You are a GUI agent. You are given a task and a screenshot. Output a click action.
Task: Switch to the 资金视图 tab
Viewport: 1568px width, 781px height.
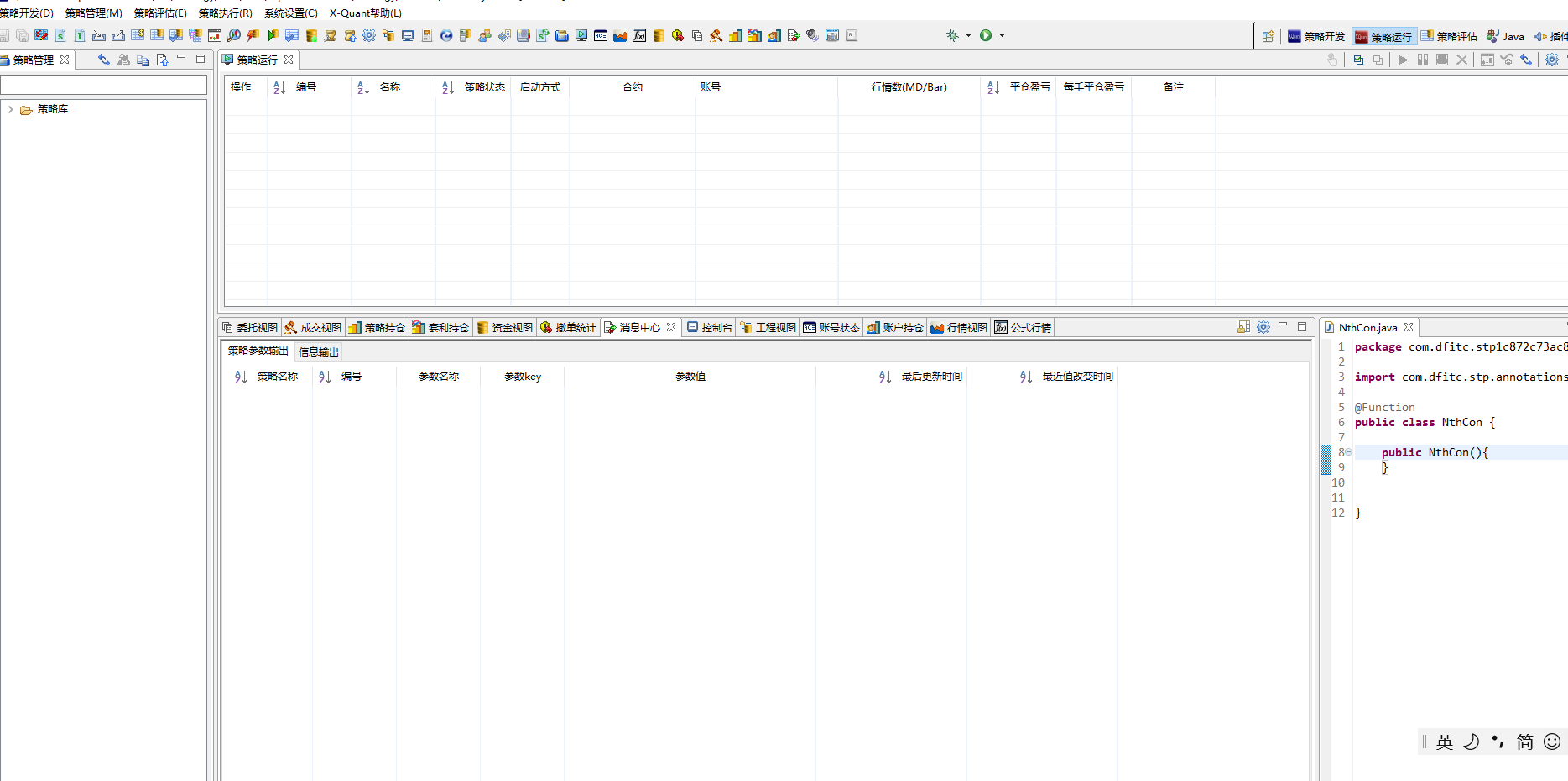point(505,328)
